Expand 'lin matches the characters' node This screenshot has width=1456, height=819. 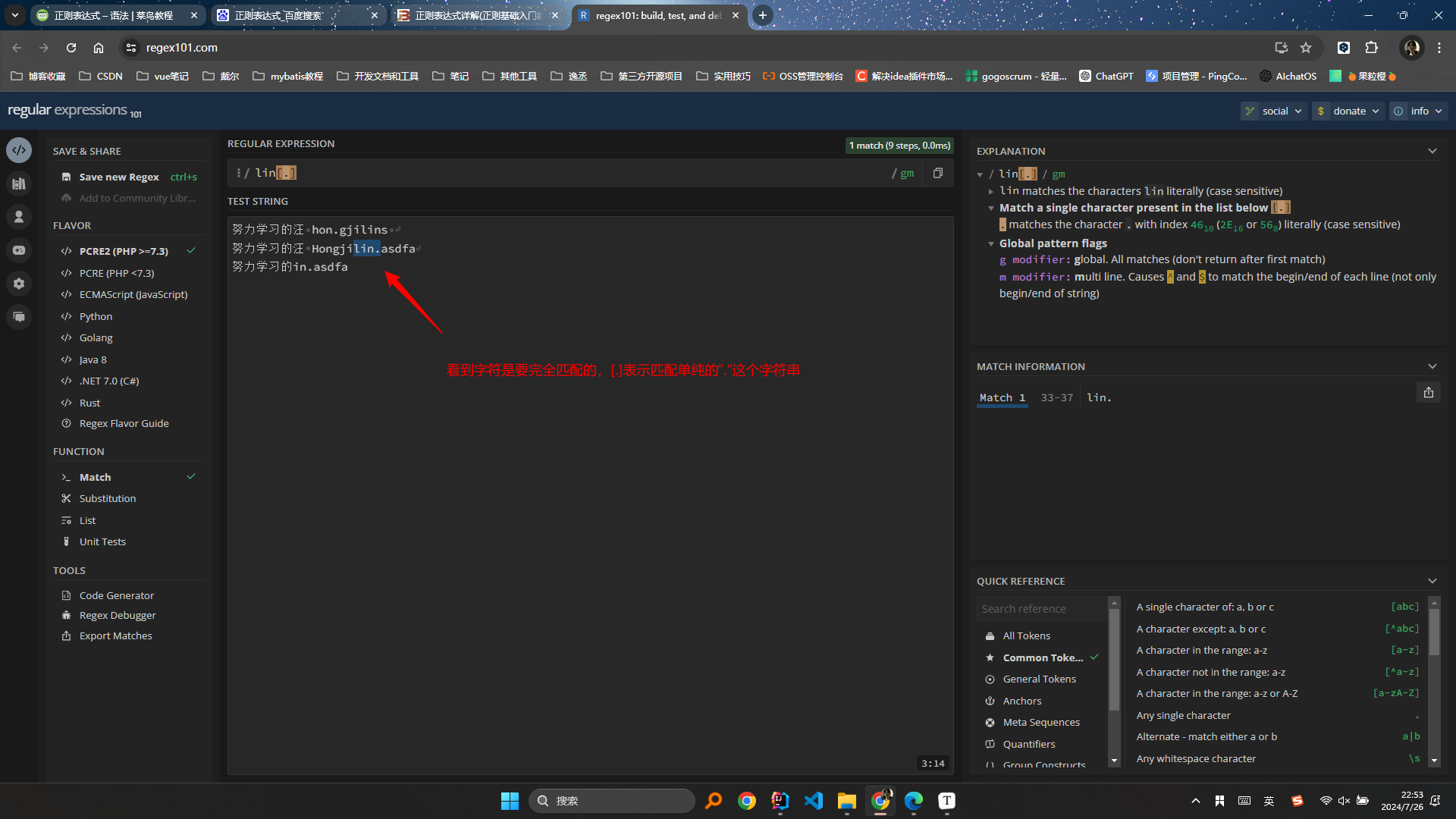pos(990,191)
